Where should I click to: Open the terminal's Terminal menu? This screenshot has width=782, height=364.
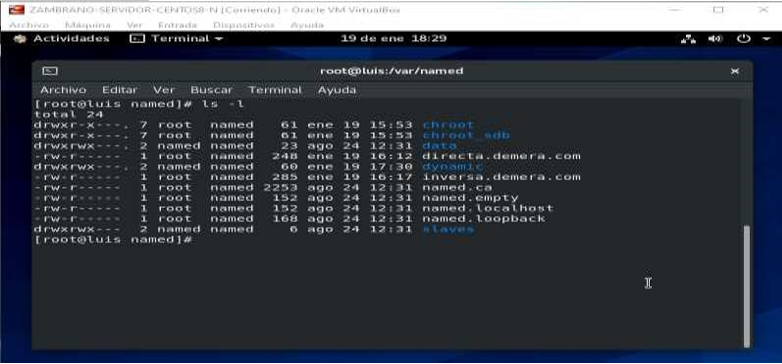click(x=275, y=90)
